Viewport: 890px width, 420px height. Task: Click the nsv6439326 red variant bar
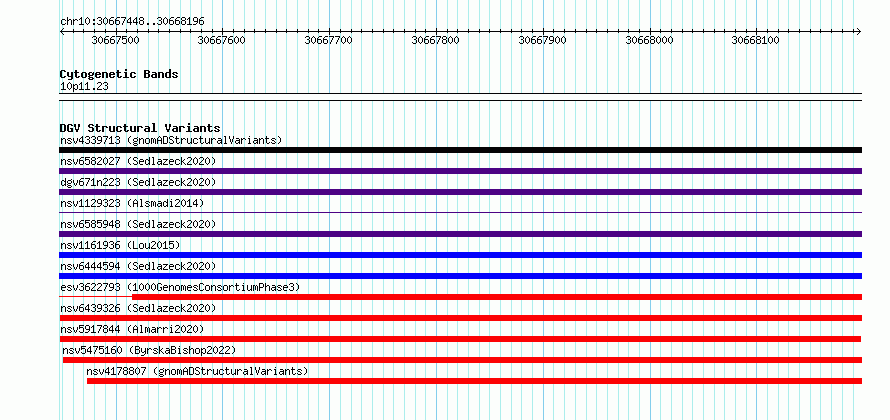pyautogui.click(x=460, y=318)
